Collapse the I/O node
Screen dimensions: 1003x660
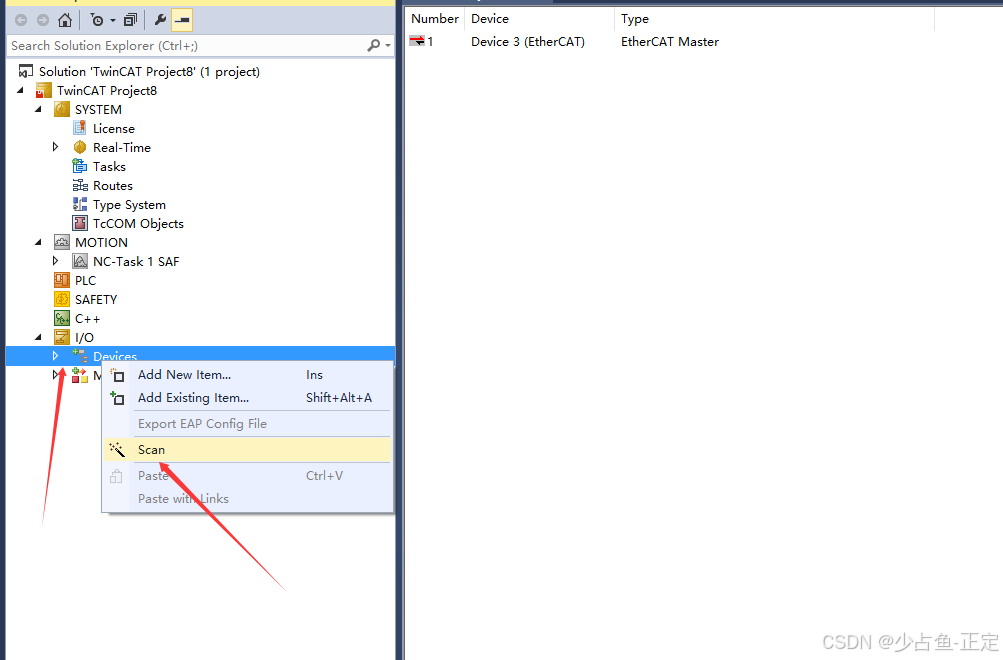pyautogui.click(x=39, y=337)
